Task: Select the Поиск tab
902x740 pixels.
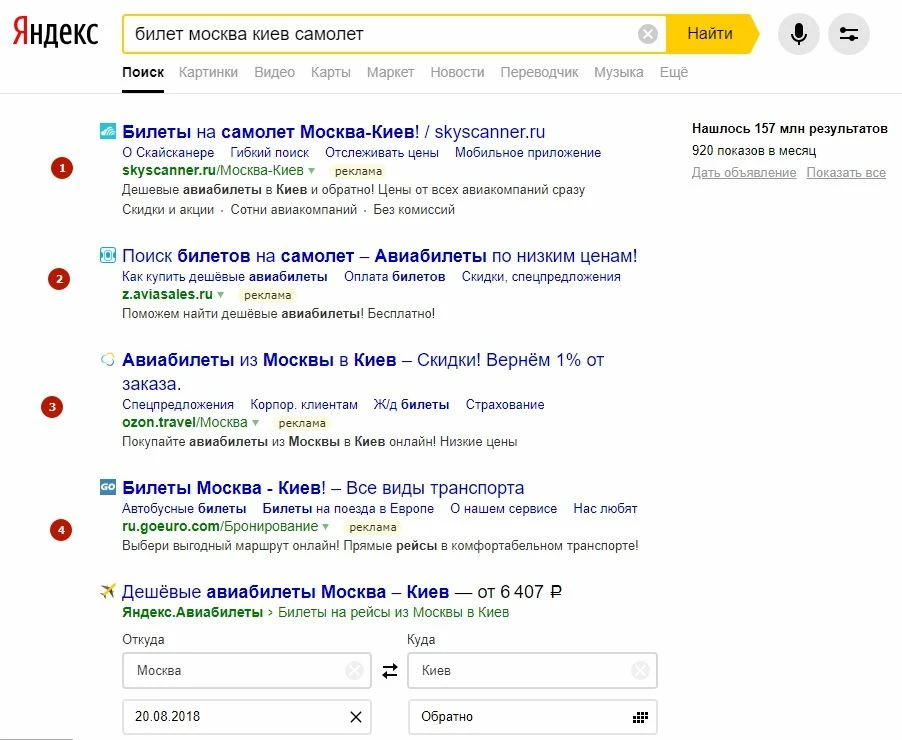Action: coord(143,73)
